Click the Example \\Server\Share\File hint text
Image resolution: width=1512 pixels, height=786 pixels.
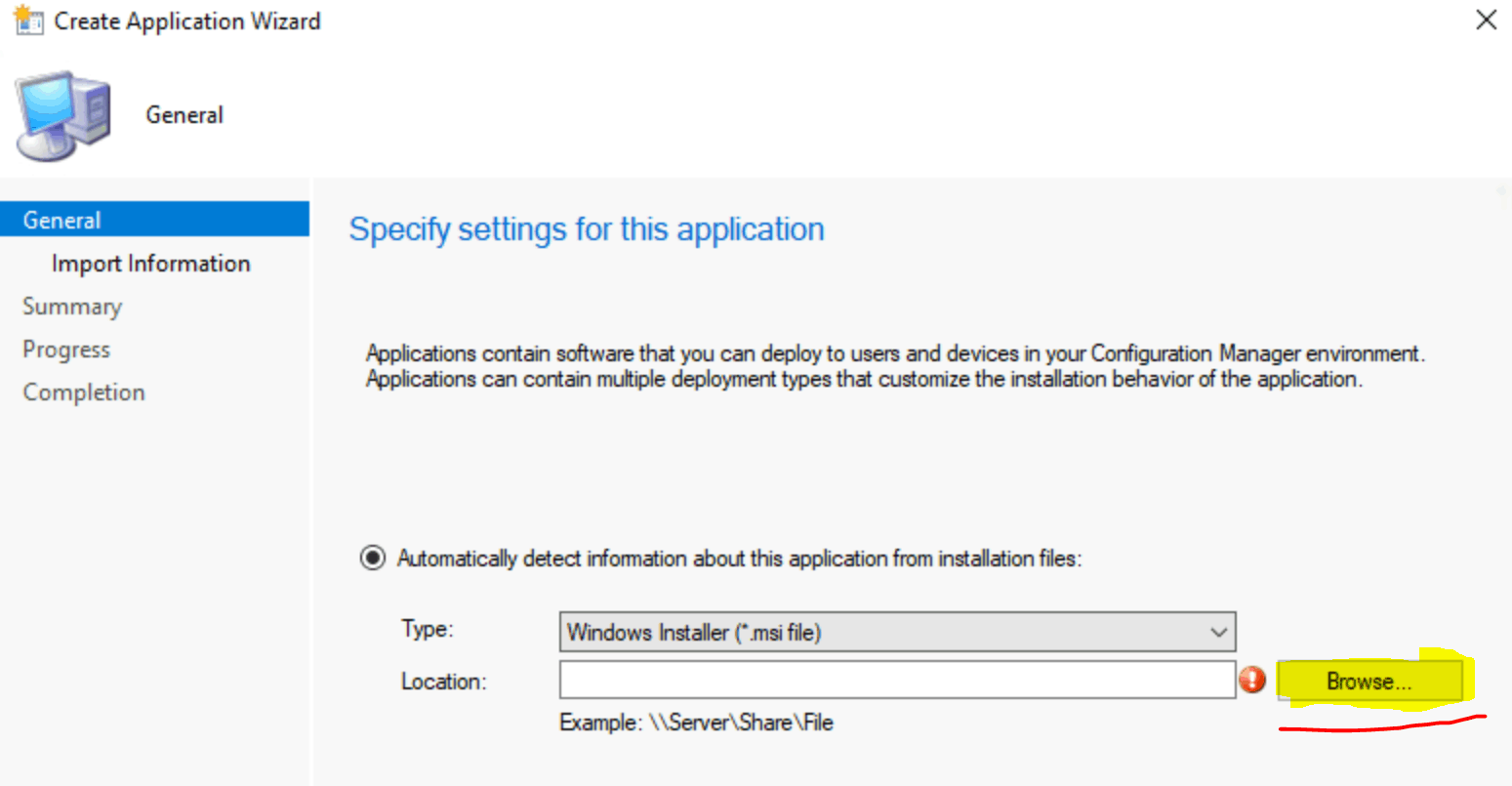(696, 723)
